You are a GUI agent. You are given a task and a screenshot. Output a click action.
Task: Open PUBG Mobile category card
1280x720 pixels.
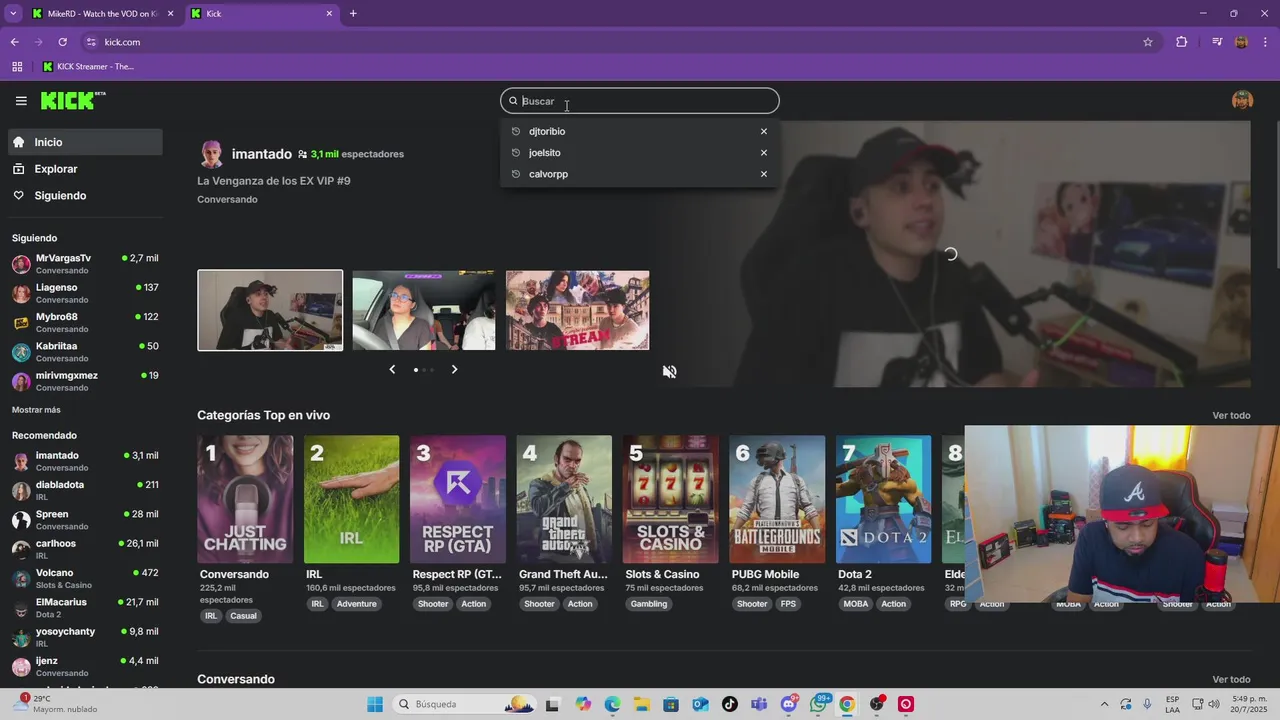click(x=777, y=499)
